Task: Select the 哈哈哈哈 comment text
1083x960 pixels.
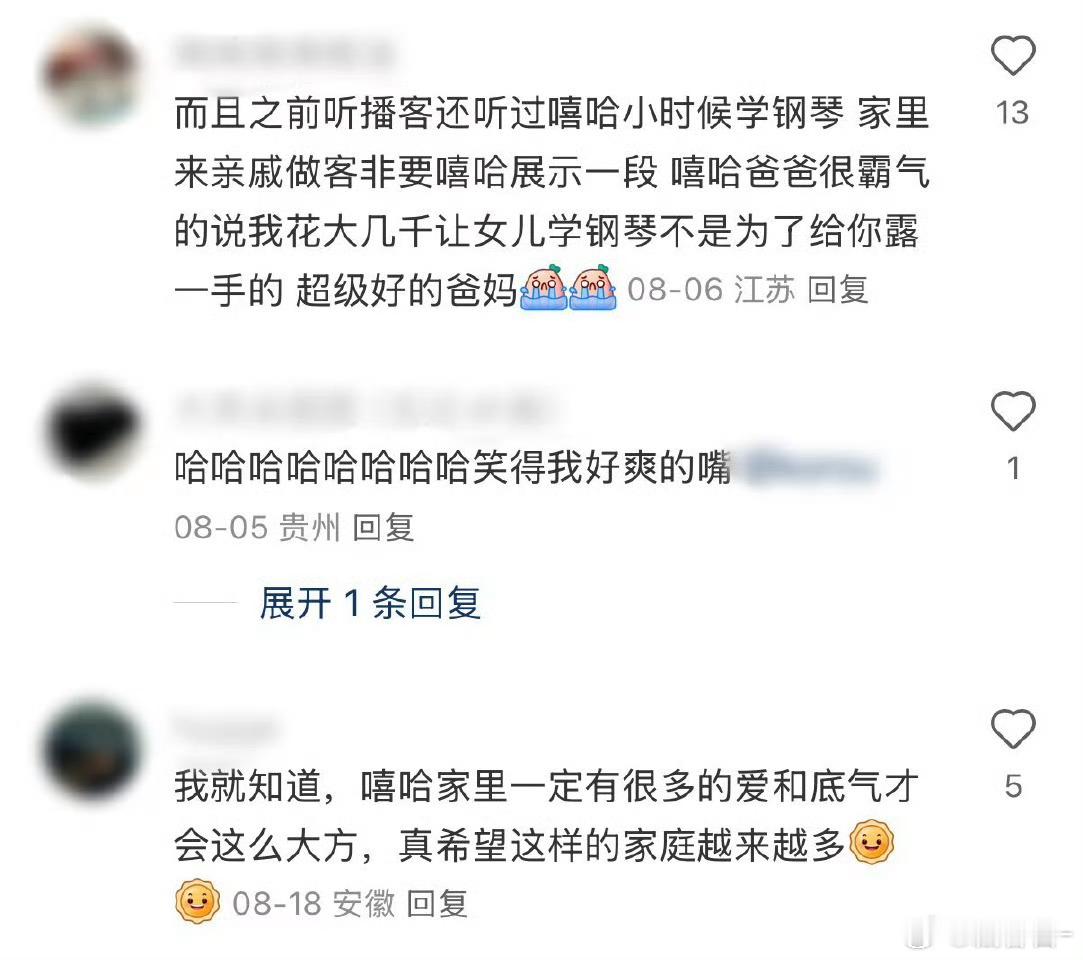Action: tap(452, 468)
